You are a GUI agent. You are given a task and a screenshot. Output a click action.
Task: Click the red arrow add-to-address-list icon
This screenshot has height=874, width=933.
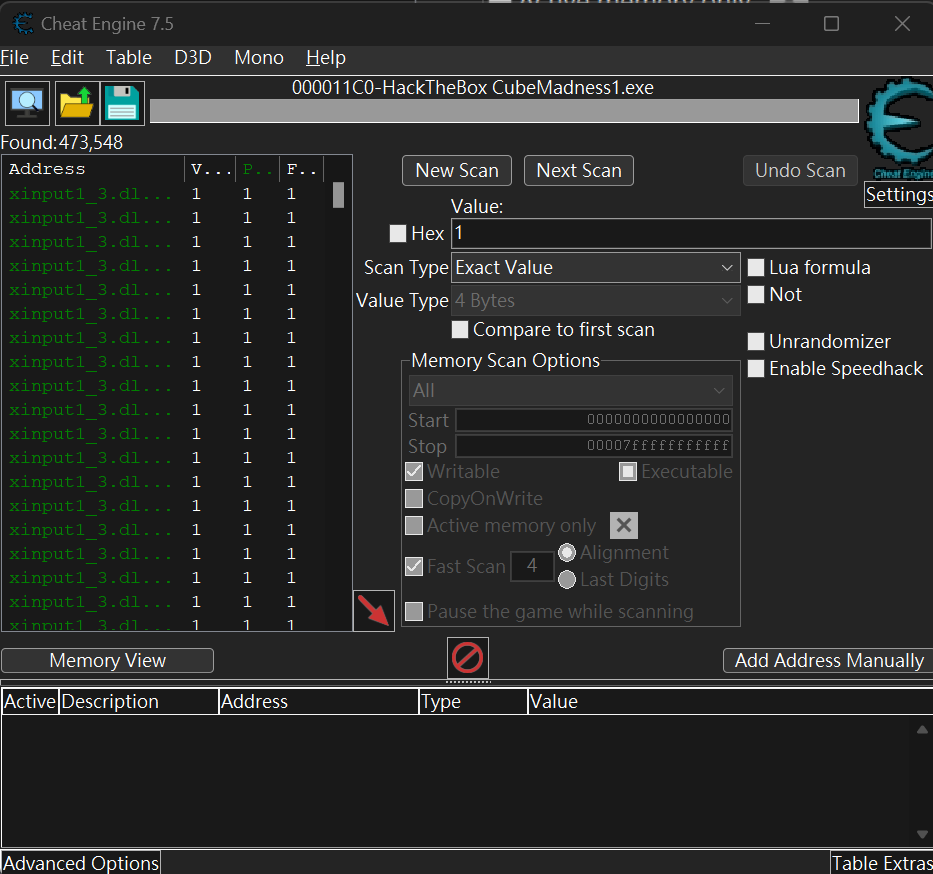tap(374, 610)
